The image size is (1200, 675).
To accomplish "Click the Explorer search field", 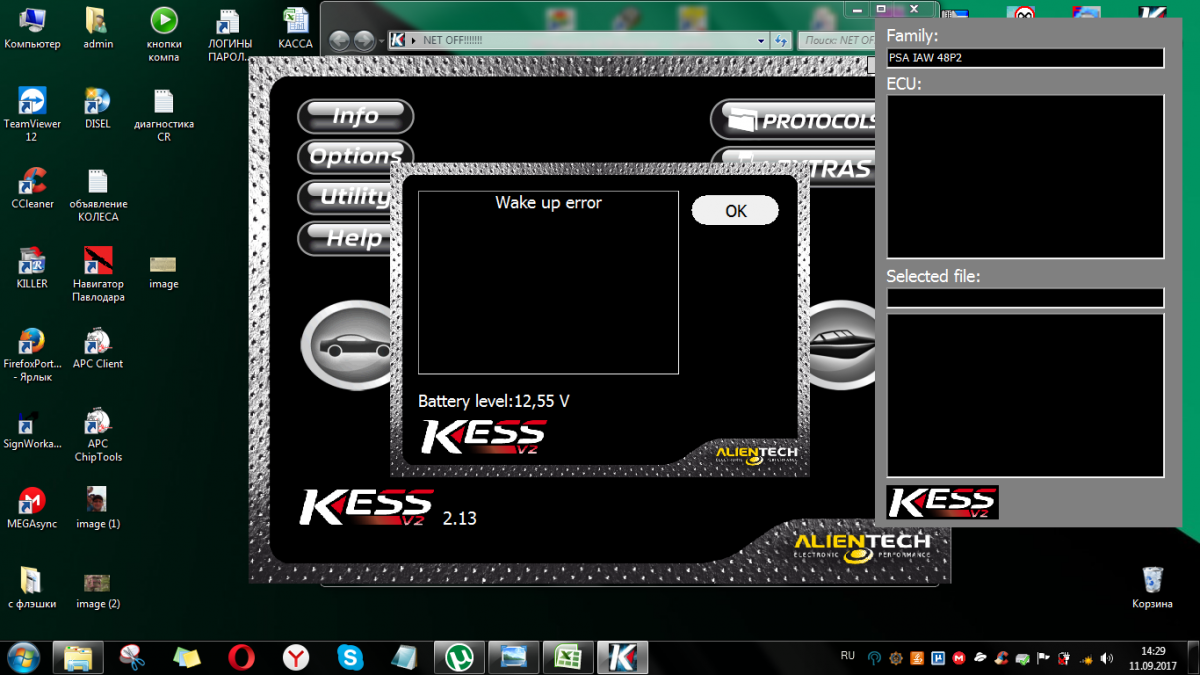I will coord(838,41).
